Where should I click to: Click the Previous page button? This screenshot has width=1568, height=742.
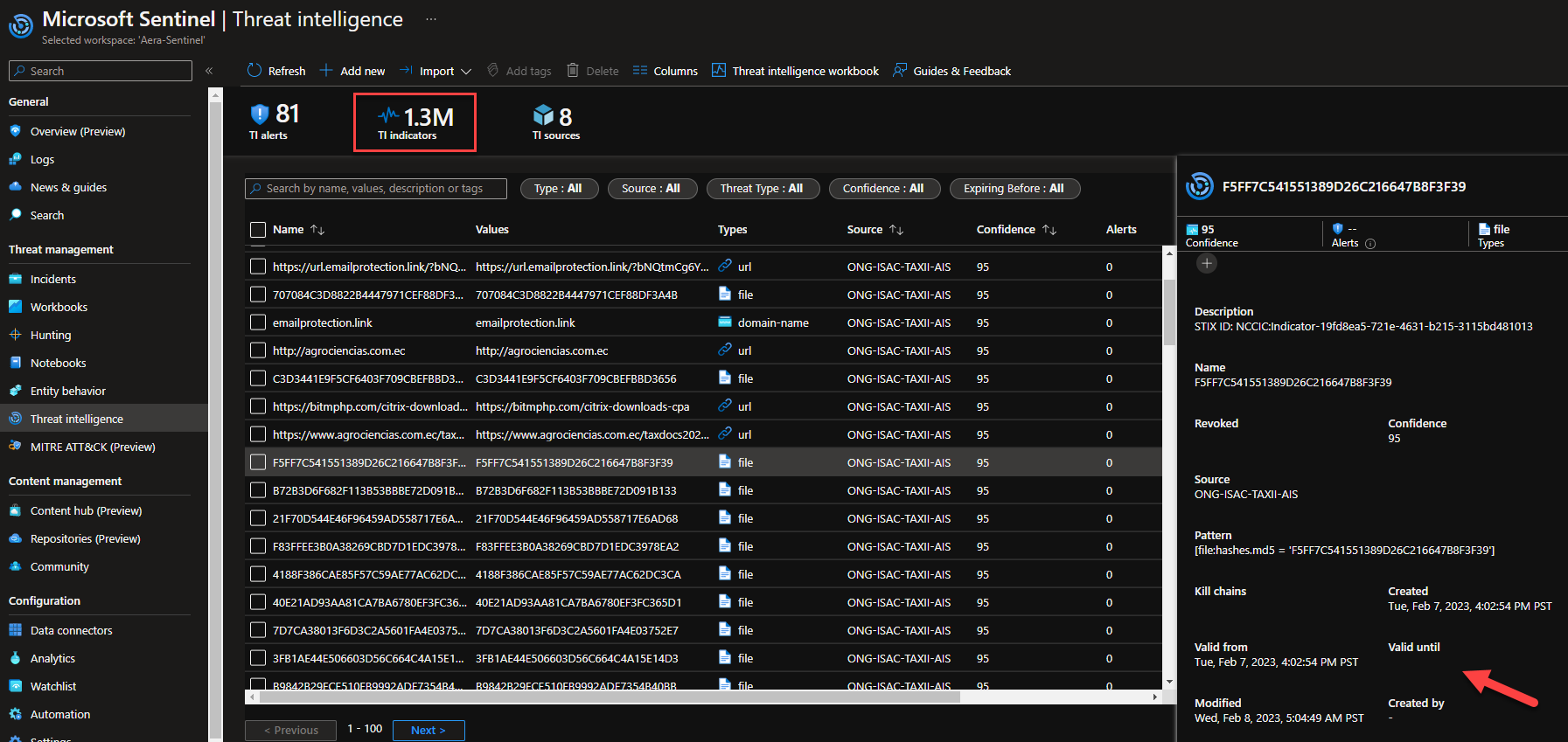291,730
